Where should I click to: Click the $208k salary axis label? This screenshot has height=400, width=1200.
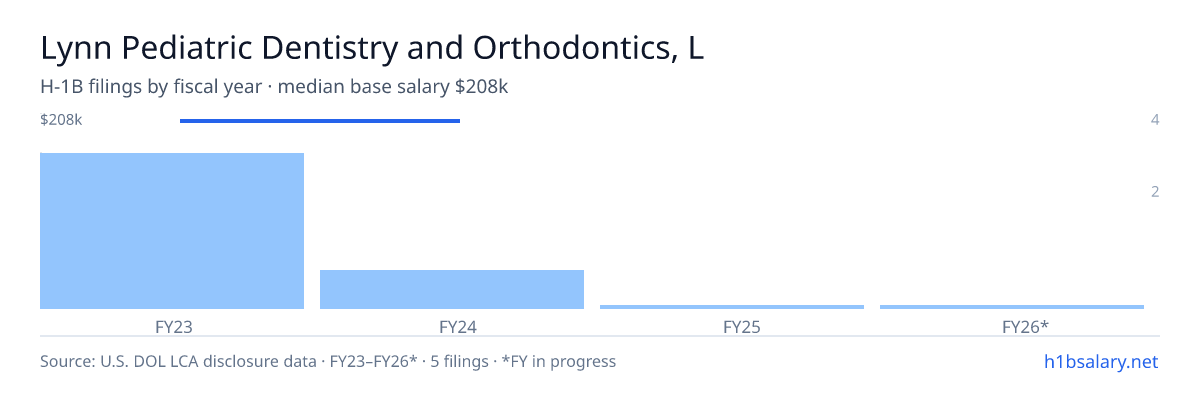(x=61, y=120)
